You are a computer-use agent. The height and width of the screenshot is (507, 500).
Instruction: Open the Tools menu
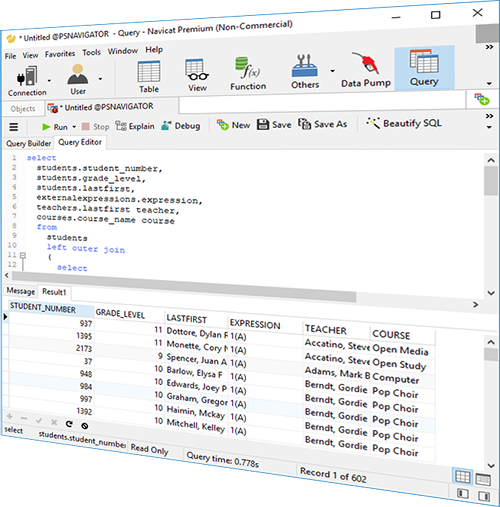click(91, 52)
